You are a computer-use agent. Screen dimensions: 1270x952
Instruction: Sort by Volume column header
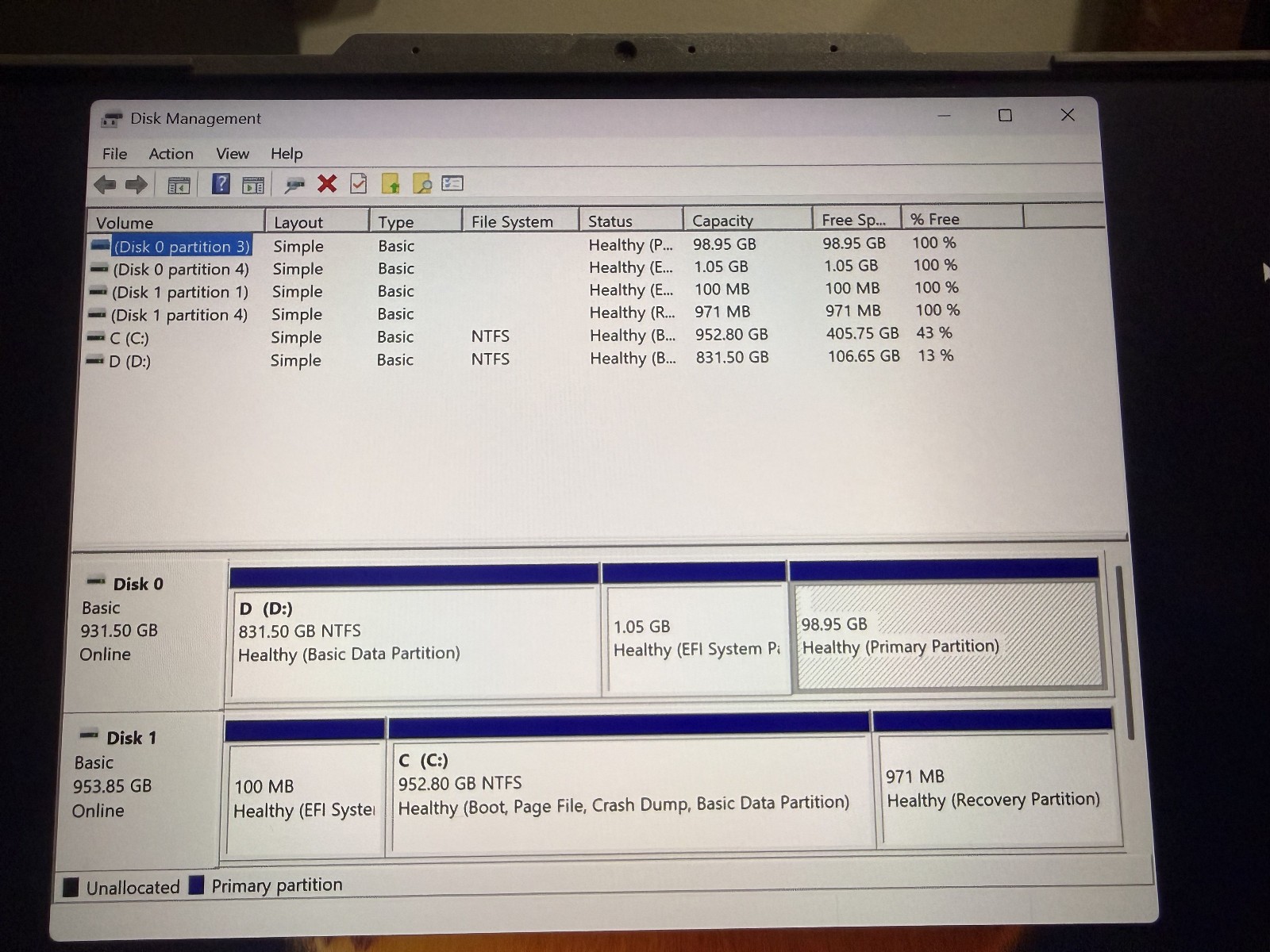175,222
